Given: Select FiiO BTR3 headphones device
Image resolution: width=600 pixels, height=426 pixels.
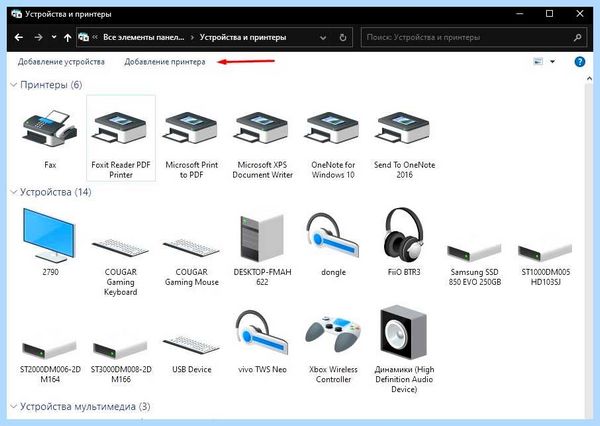Looking at the screenshot, I should [x=404, y=234].
